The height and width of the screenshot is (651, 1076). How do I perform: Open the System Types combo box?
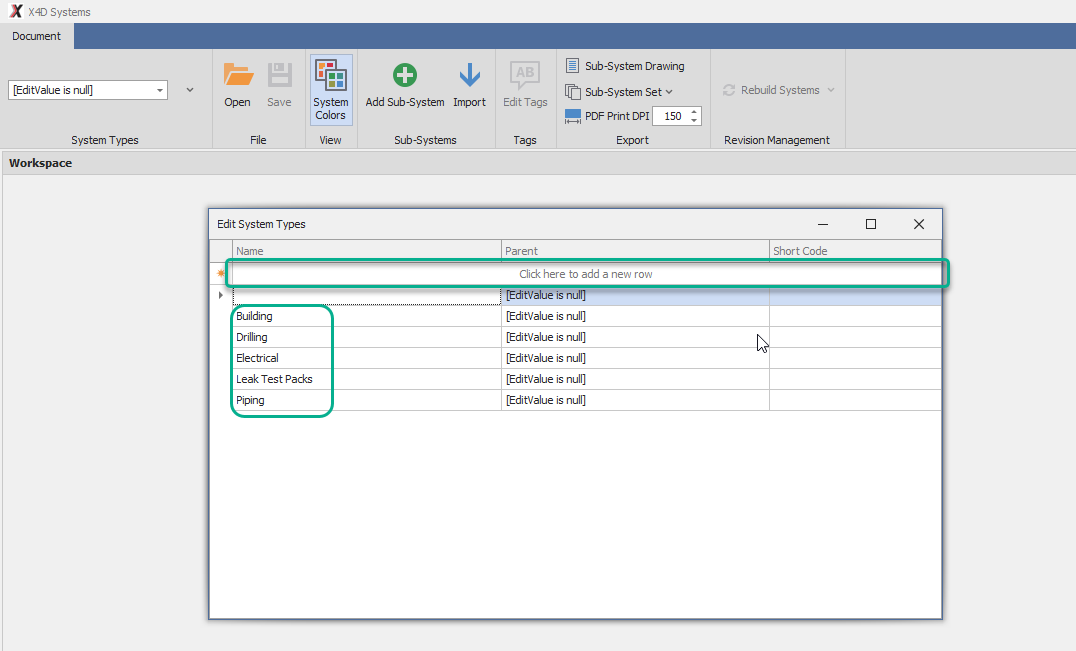pyautogui.click(x=87, y=90)
